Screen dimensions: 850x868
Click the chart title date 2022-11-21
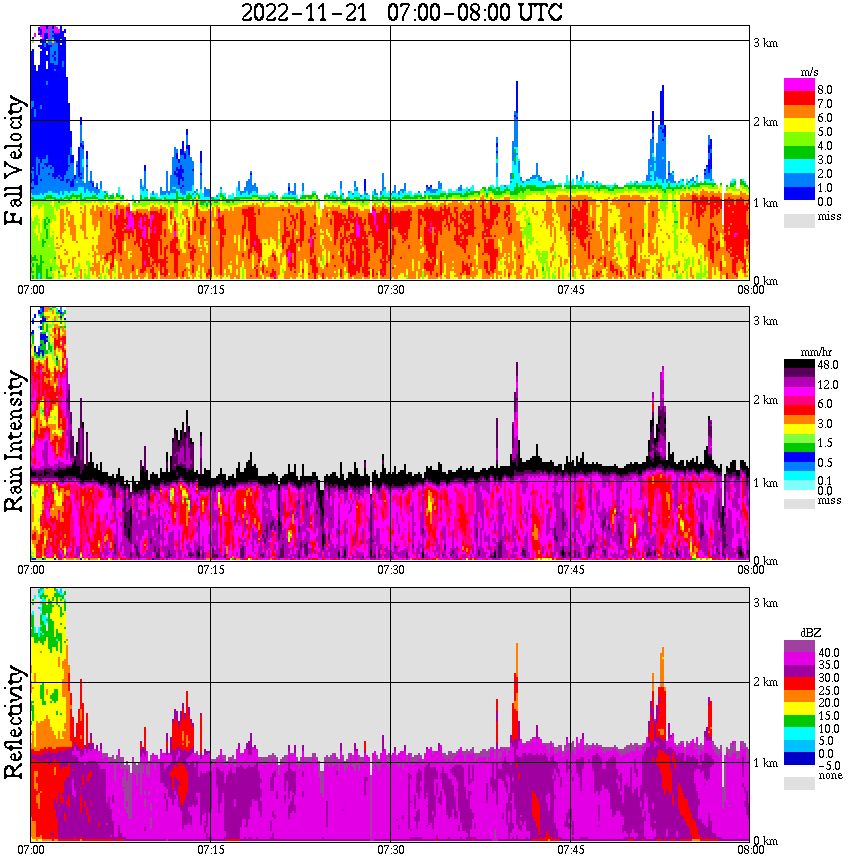[304, 12]
